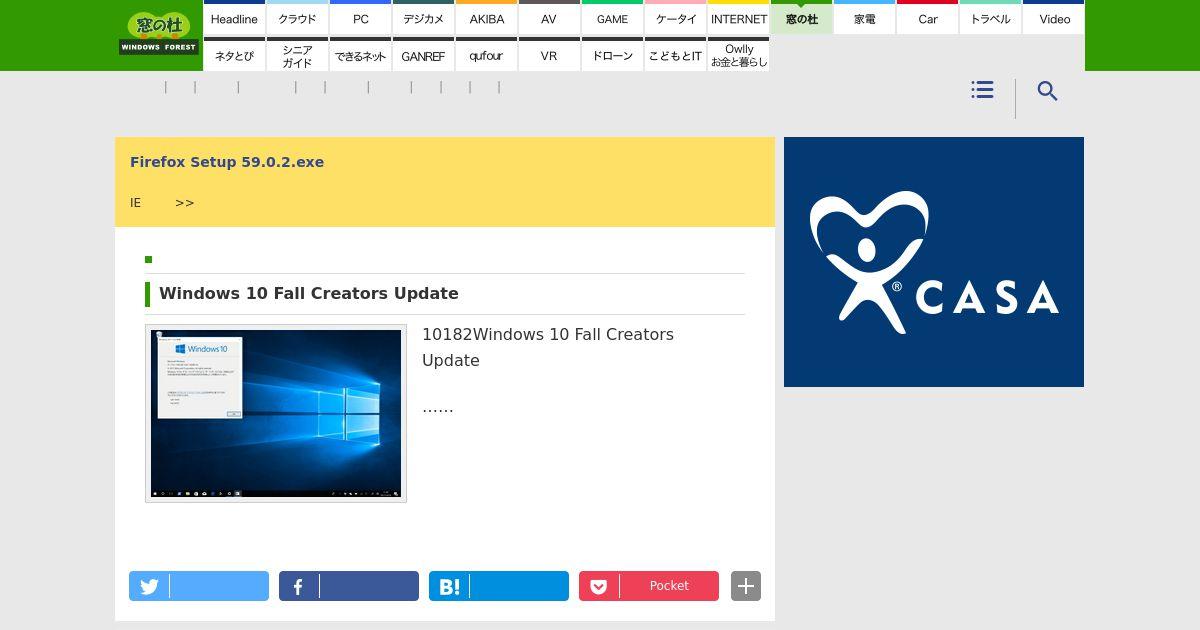Viewport: 1200px width, 630px height.
Task: Open the hamburger list menu icon
Action: (982, 90)
